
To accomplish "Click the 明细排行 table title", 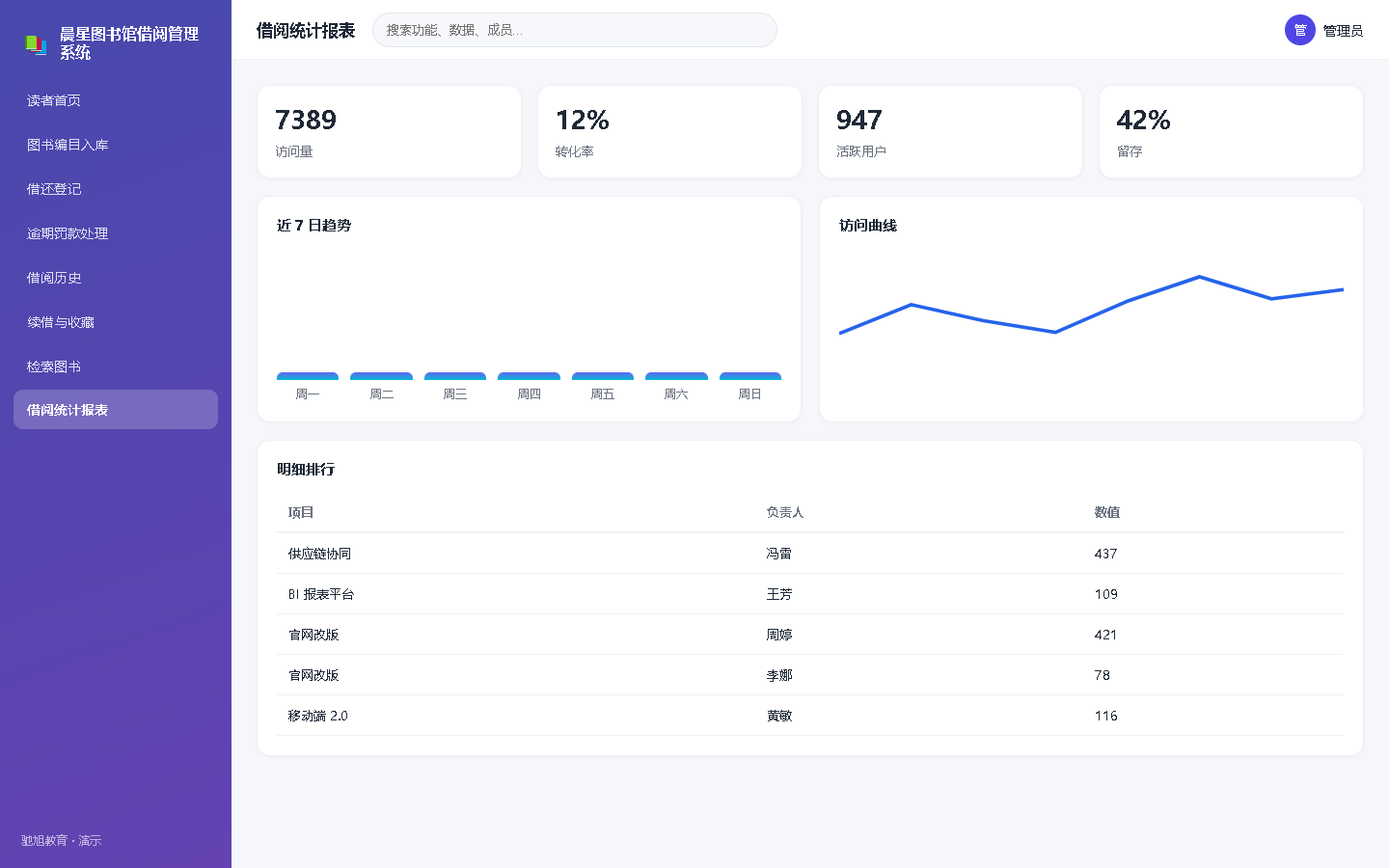I will [x=306, y=469].
